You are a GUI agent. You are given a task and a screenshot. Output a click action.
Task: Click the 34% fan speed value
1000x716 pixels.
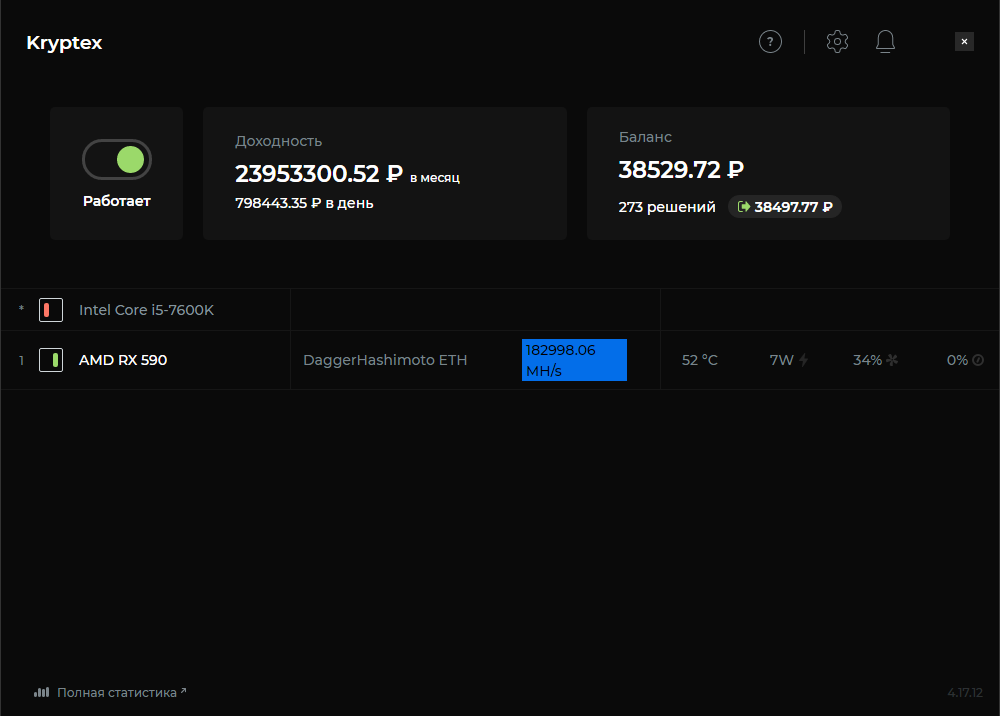coord(867,360)
